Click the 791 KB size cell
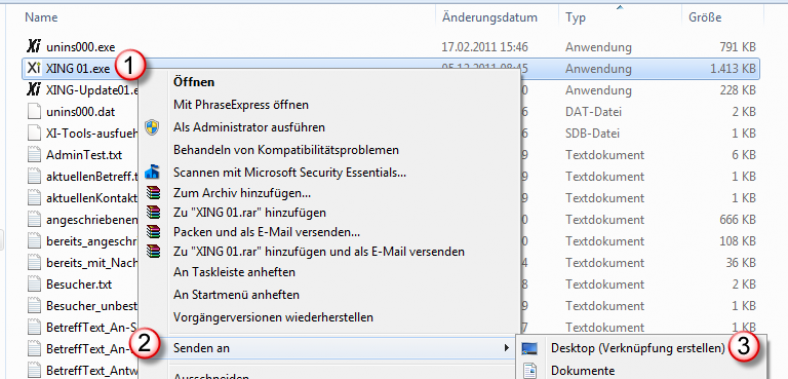Viewport: 788px width, 379px height. 738,47
